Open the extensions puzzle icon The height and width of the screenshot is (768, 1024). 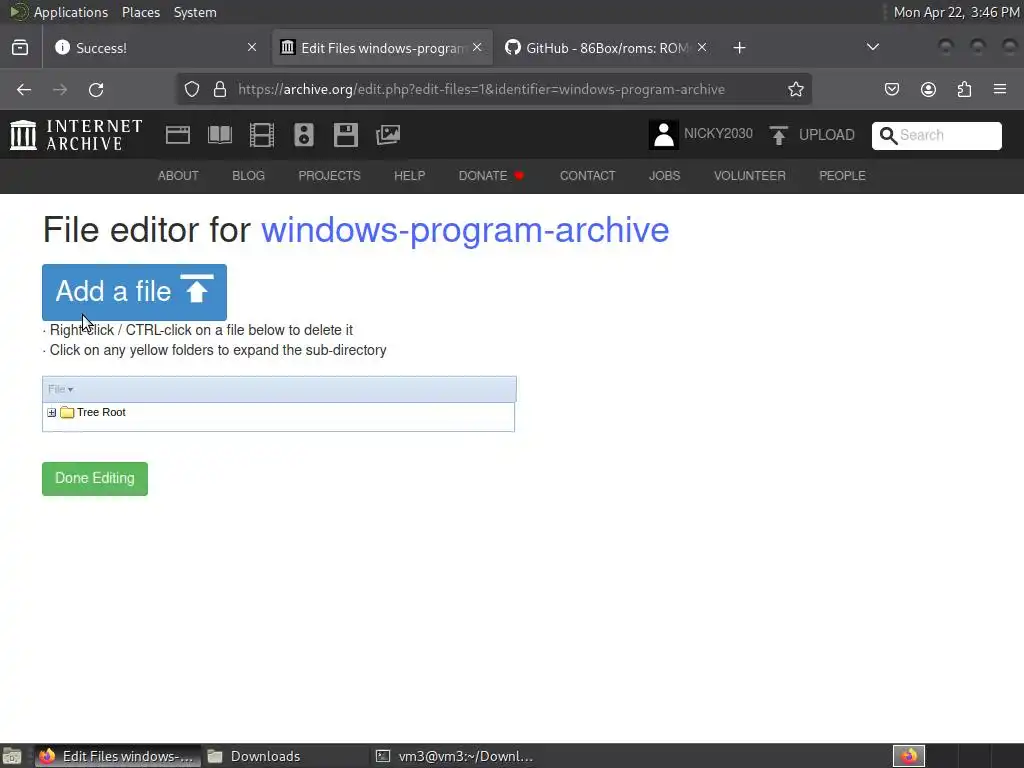[964, 89]
